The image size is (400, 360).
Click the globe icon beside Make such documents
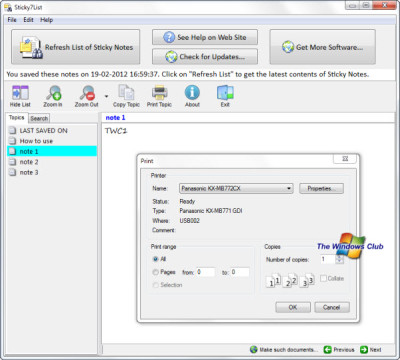click(254, 350)
